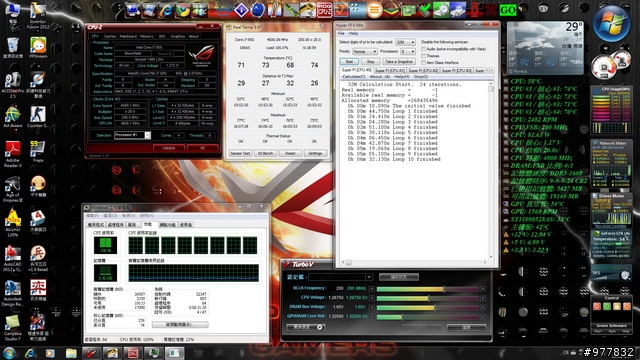Open the file explorer folder on the taskbar
This screenshot has height=360, width=640.
click(x=71, y=353)
